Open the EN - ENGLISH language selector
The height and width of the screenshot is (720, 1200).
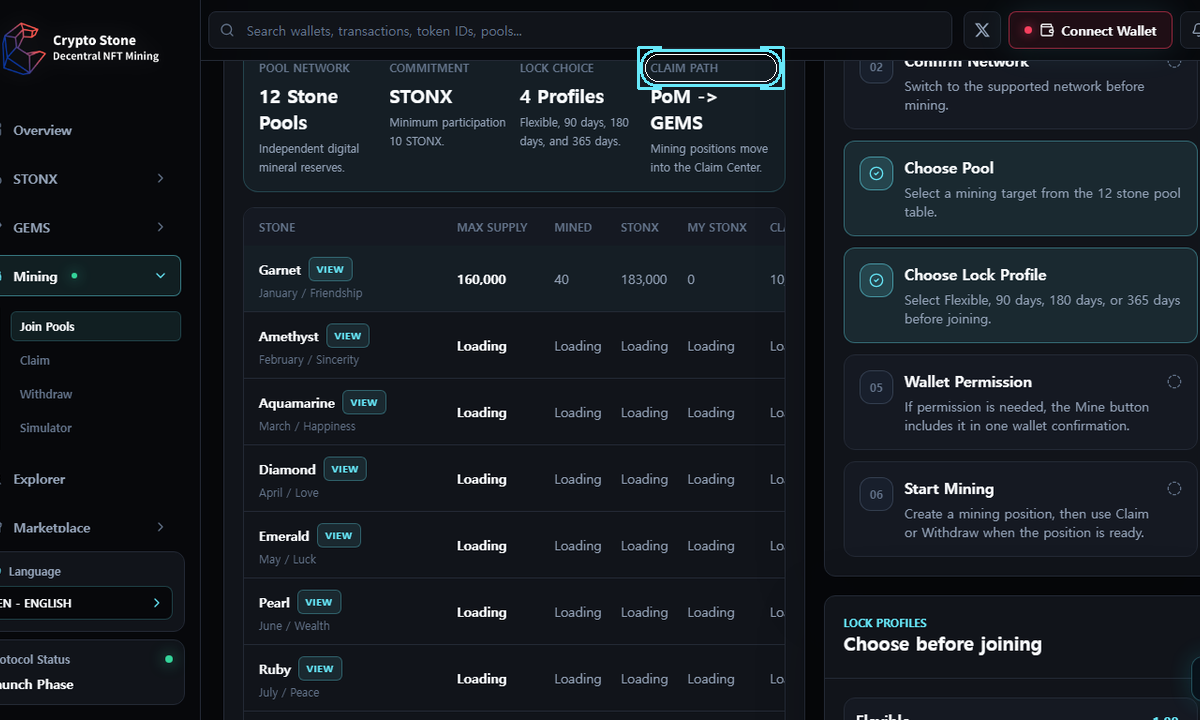point(86,603)
